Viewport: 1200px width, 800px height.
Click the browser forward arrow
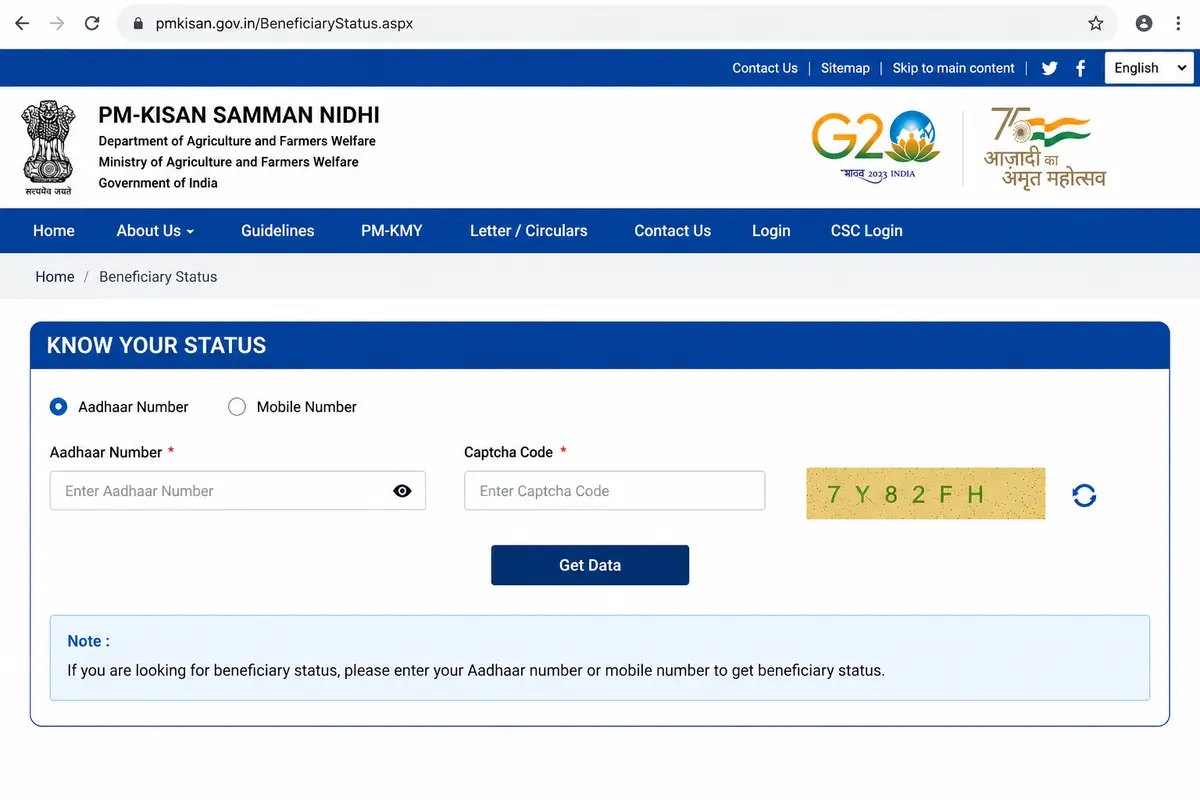(57, 23)
